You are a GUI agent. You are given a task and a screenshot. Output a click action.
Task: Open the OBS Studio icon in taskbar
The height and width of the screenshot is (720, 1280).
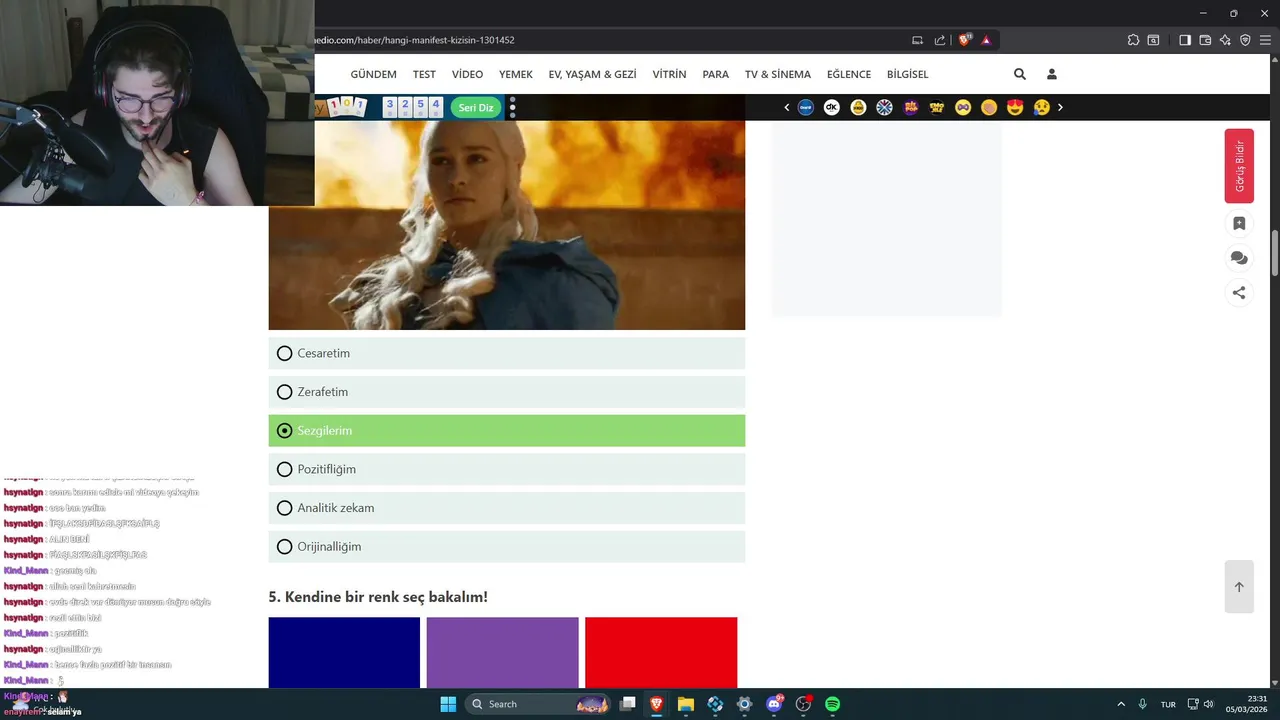(803, 704)
